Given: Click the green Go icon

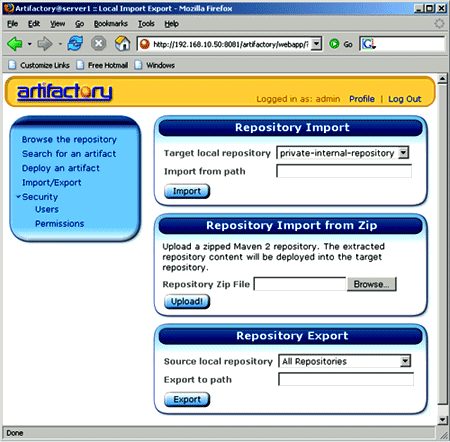Looking at the screenshot, I should (x=334, y=44).
